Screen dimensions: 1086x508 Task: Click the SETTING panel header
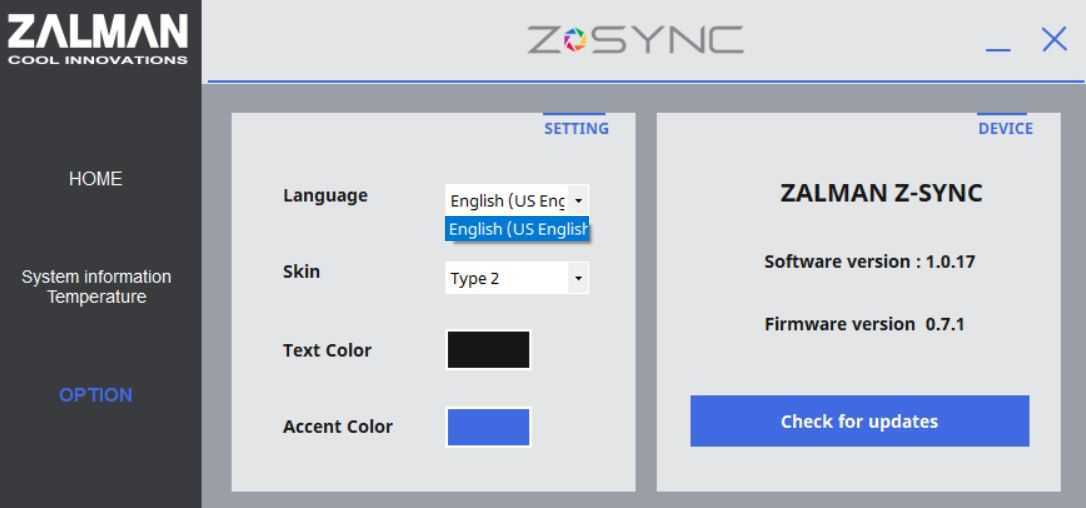[576, 128]
